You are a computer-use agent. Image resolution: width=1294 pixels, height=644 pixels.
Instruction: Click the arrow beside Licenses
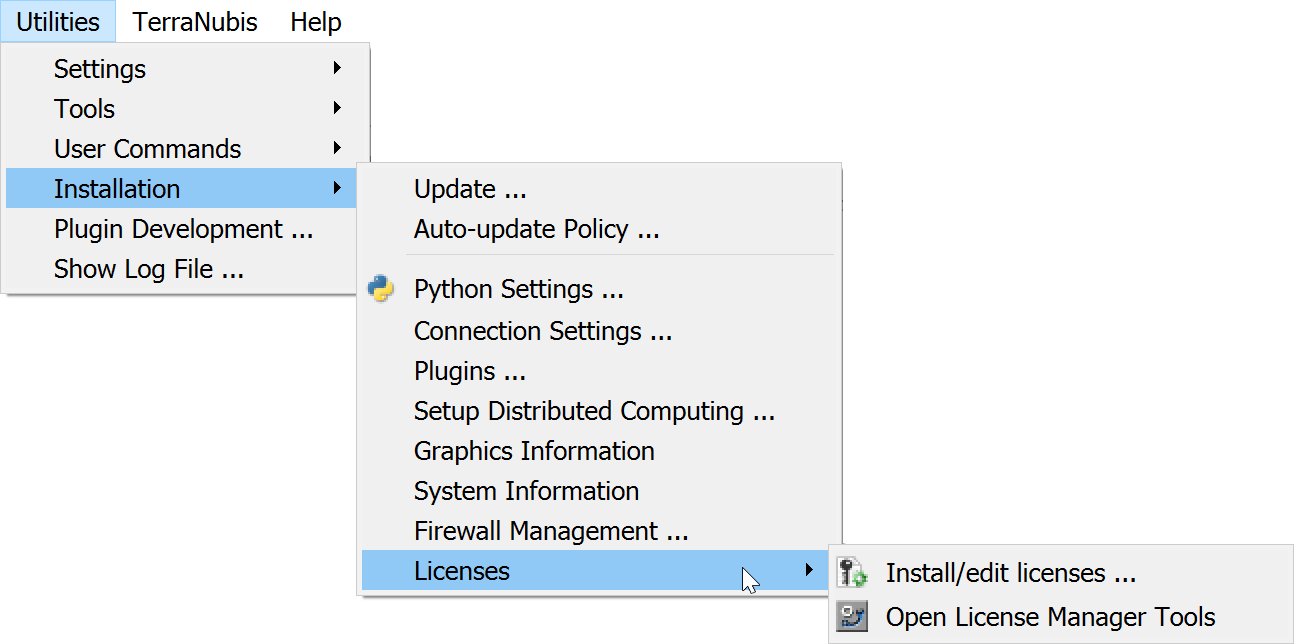pos(810,570)
